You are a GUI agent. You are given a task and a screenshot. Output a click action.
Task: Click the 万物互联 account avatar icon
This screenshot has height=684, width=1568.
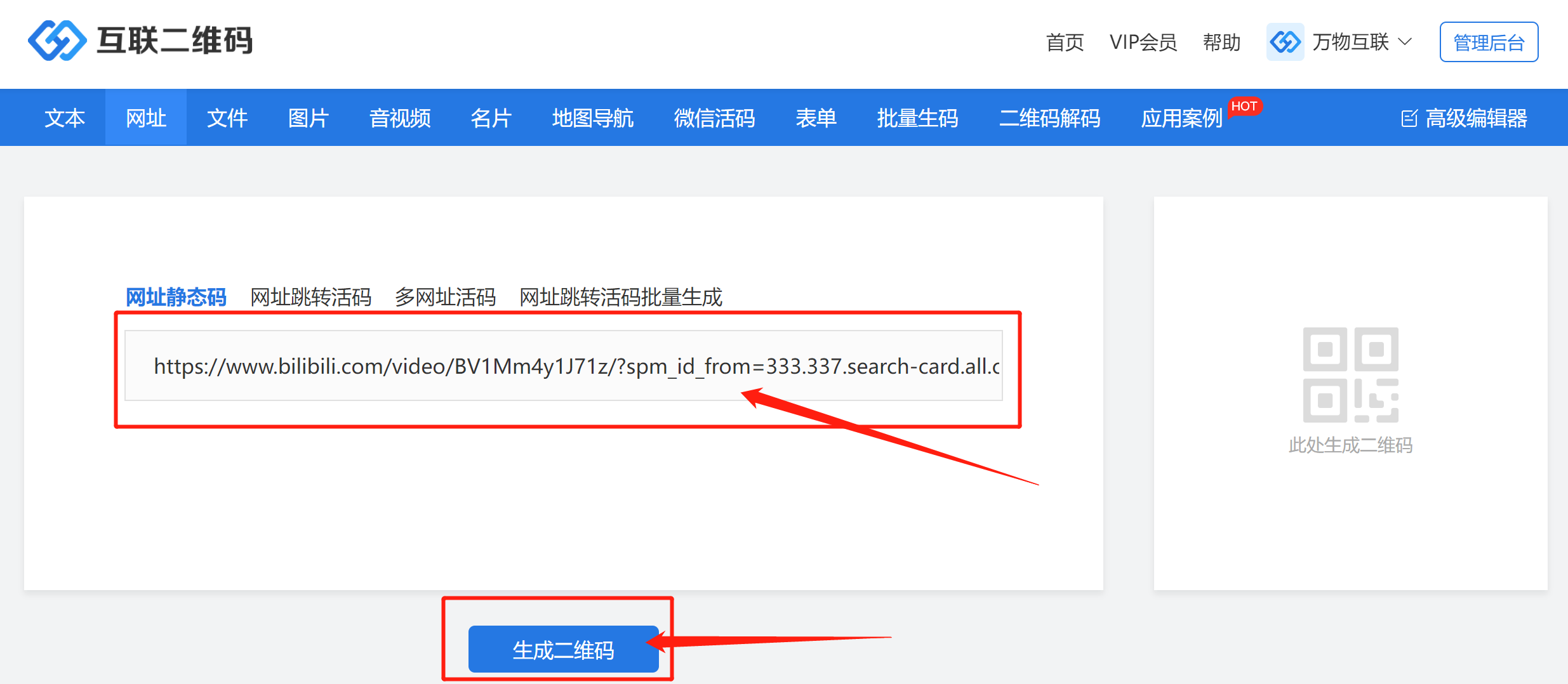pos(1285,42)
